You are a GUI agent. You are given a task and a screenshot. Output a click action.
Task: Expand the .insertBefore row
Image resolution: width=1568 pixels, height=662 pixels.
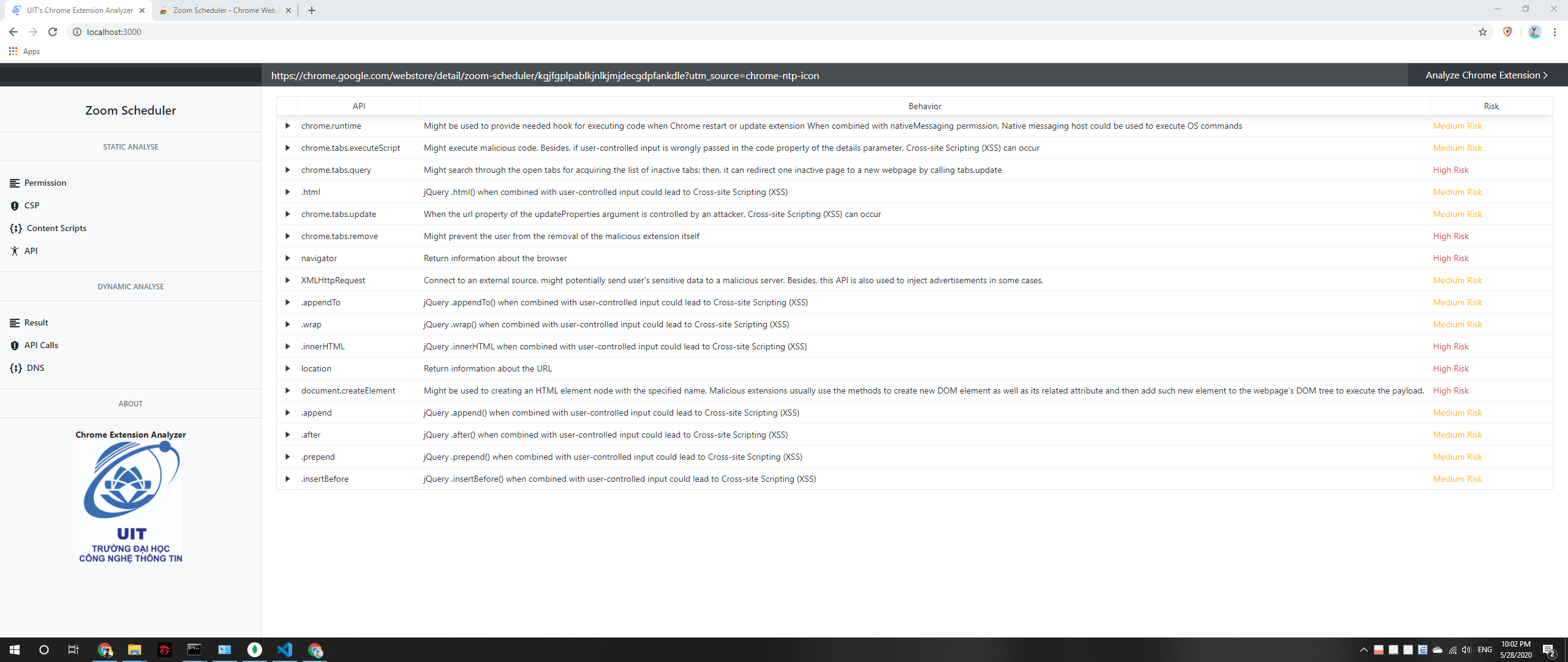pos(287,479)
